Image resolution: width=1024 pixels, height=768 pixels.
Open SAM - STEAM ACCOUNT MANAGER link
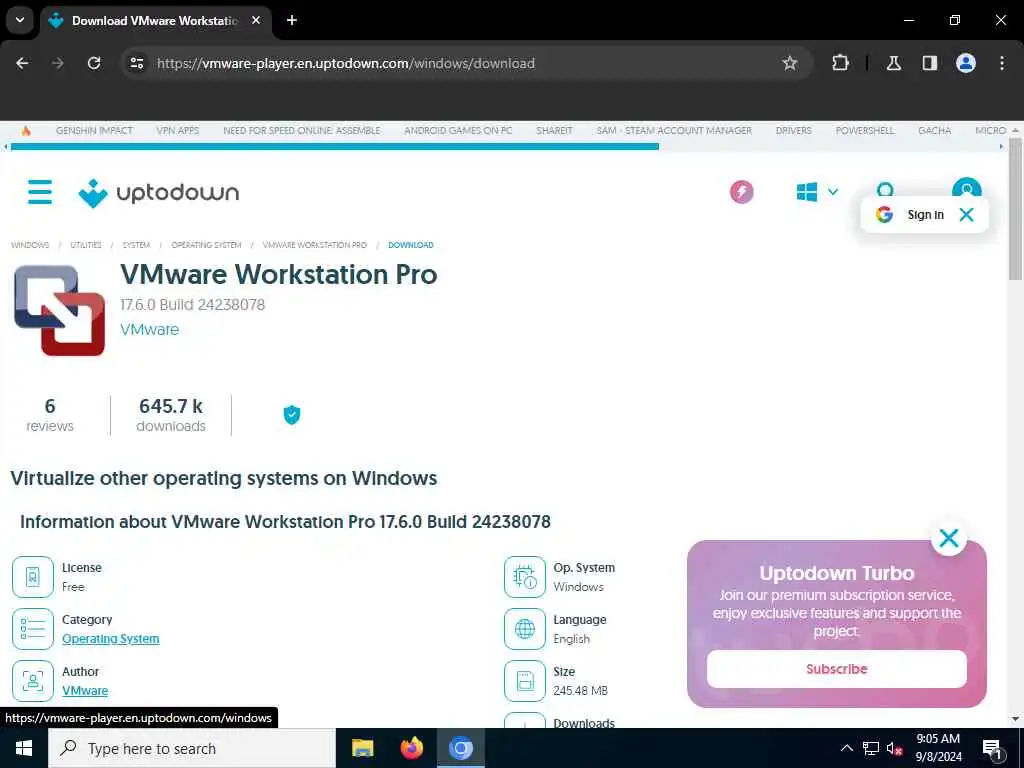click(x=674, y=131)
